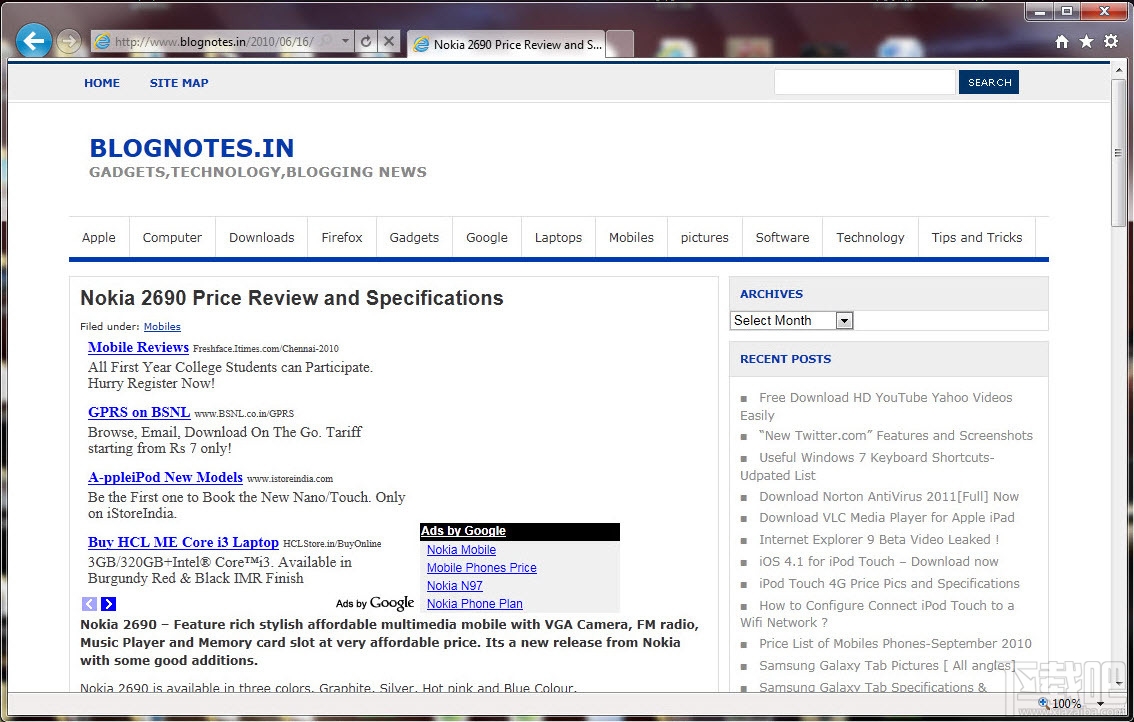Open the Tips and Tricks category tab
1134x722 pixels.
[977, 237]
